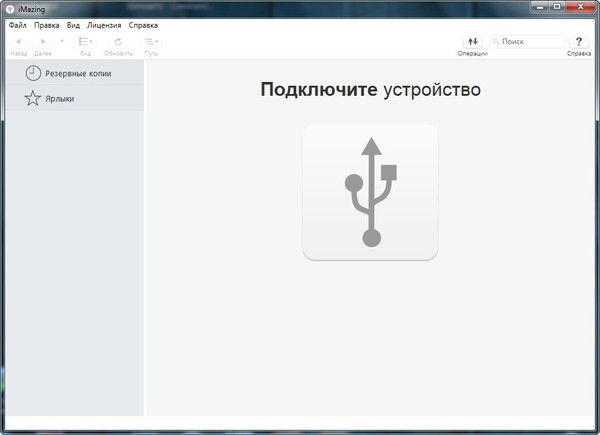Open the Лицензия menu
The width and height of the screenshot is (600, 435).
pyautogui.click(x=104, y=24)
